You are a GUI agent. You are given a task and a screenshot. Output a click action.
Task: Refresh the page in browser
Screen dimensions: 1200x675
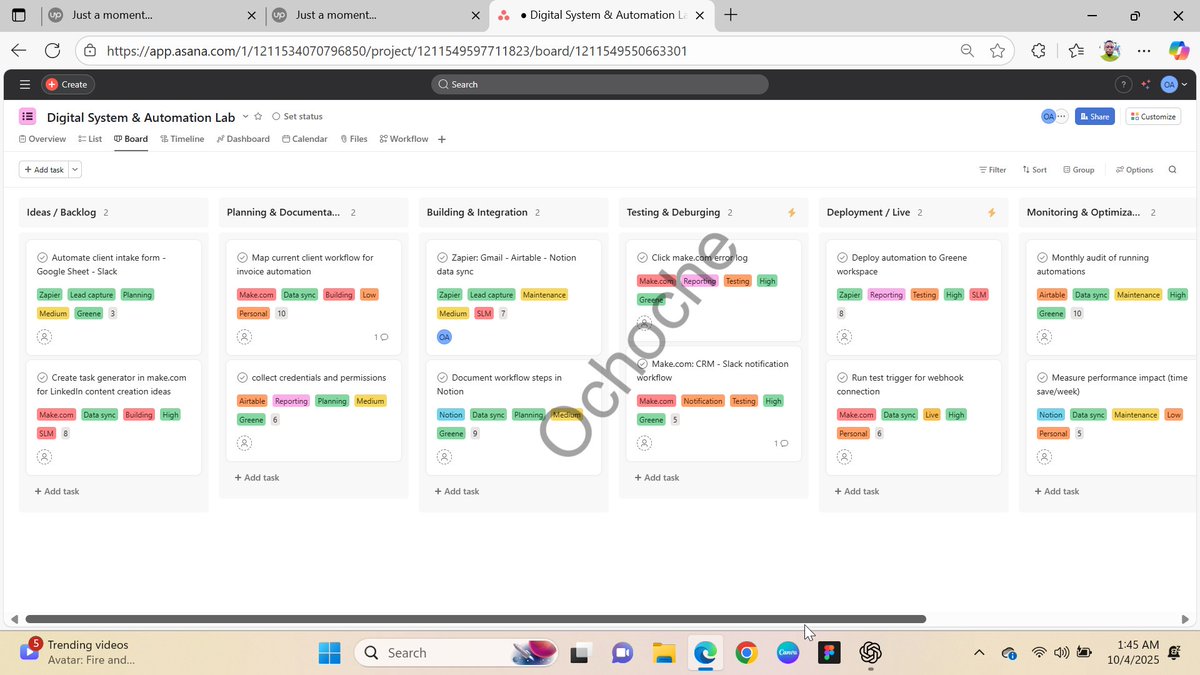52,50
